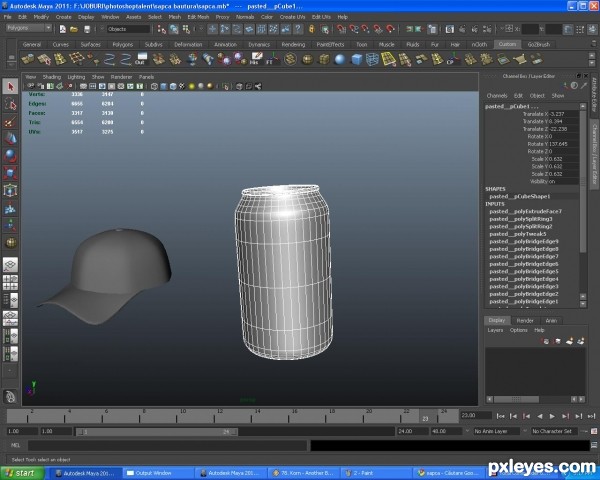Activate the Universal Manipulator tool
This screenshot has height=480, width=600.
point(10,190)
